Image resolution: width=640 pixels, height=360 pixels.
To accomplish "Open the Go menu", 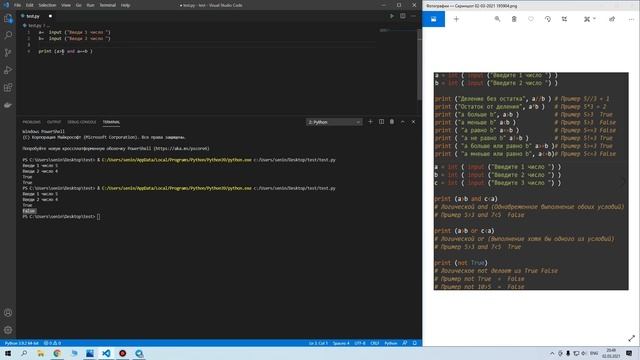I will pyautogui.click(x=78, y=5).
